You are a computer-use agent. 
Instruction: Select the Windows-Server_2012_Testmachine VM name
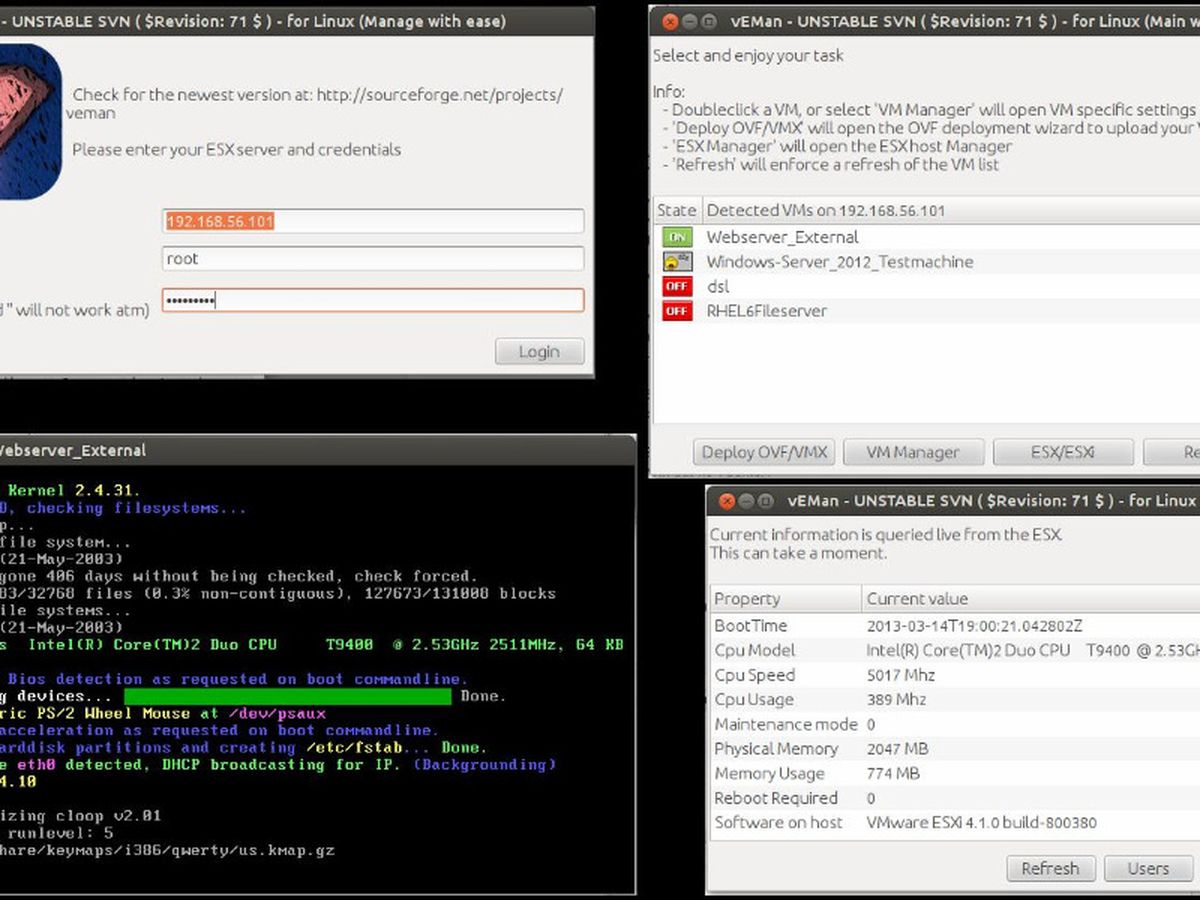839,262
